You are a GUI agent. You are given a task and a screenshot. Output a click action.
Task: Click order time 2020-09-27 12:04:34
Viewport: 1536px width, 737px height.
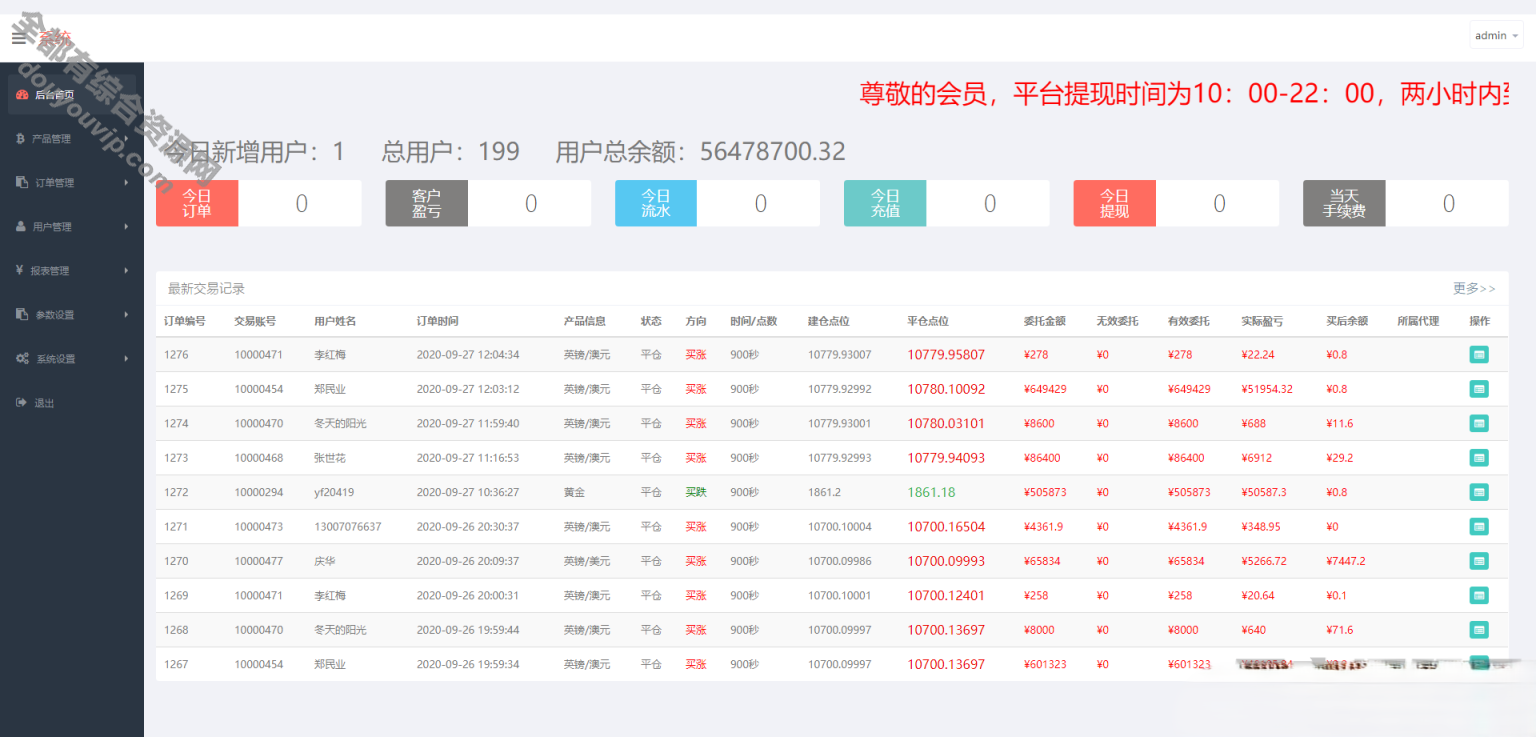468,354
